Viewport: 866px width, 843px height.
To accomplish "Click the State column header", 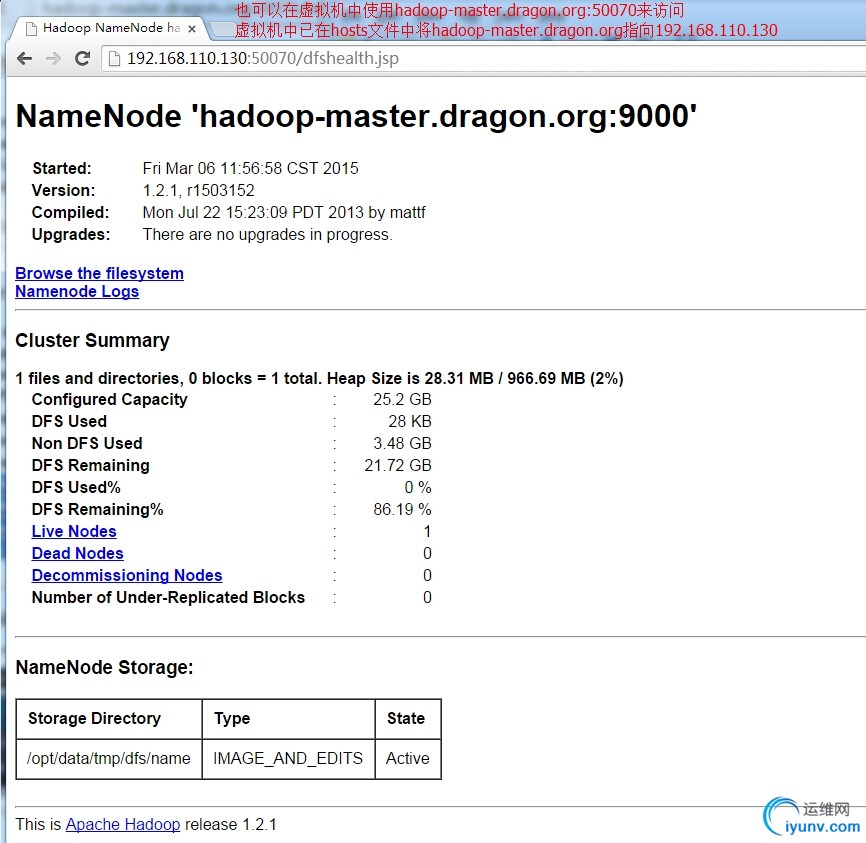I will (x=406, y=718).
